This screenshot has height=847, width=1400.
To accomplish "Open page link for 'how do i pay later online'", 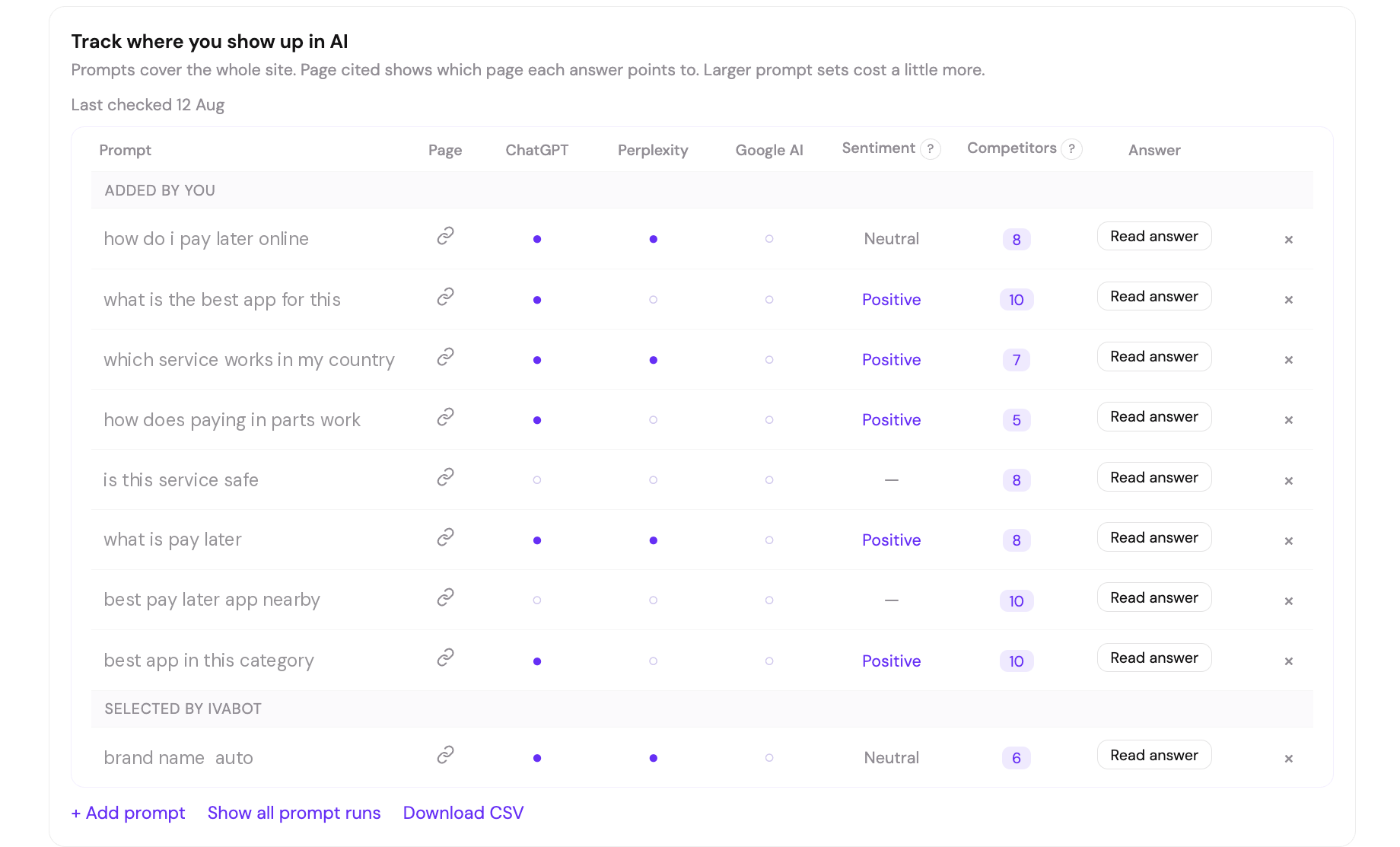I will [x=445, y=236].
